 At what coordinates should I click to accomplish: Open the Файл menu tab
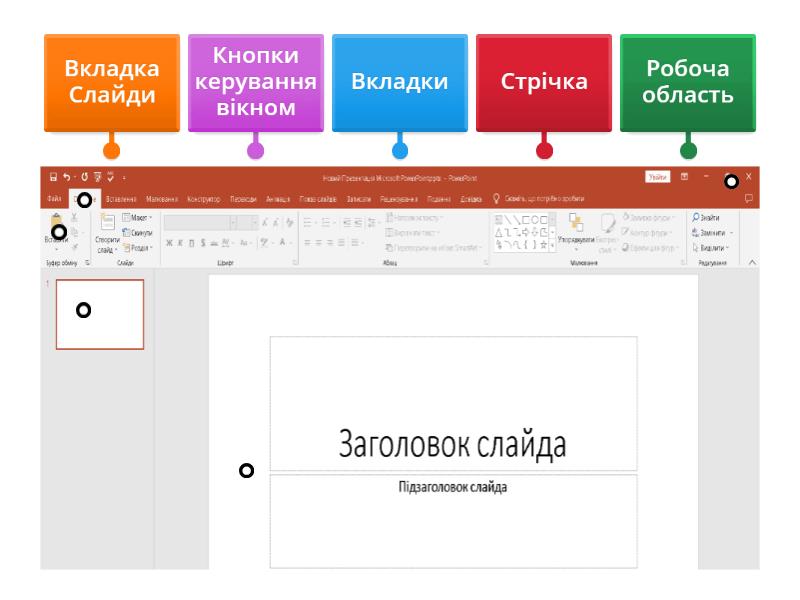pos(54,199)
